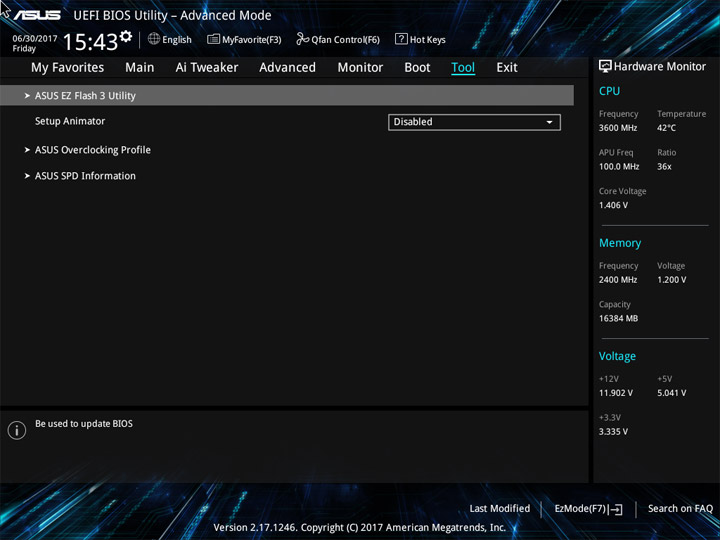This screenshot has width=720, height=540.
Task: Open the Exit tab
Action: point(507,68)
